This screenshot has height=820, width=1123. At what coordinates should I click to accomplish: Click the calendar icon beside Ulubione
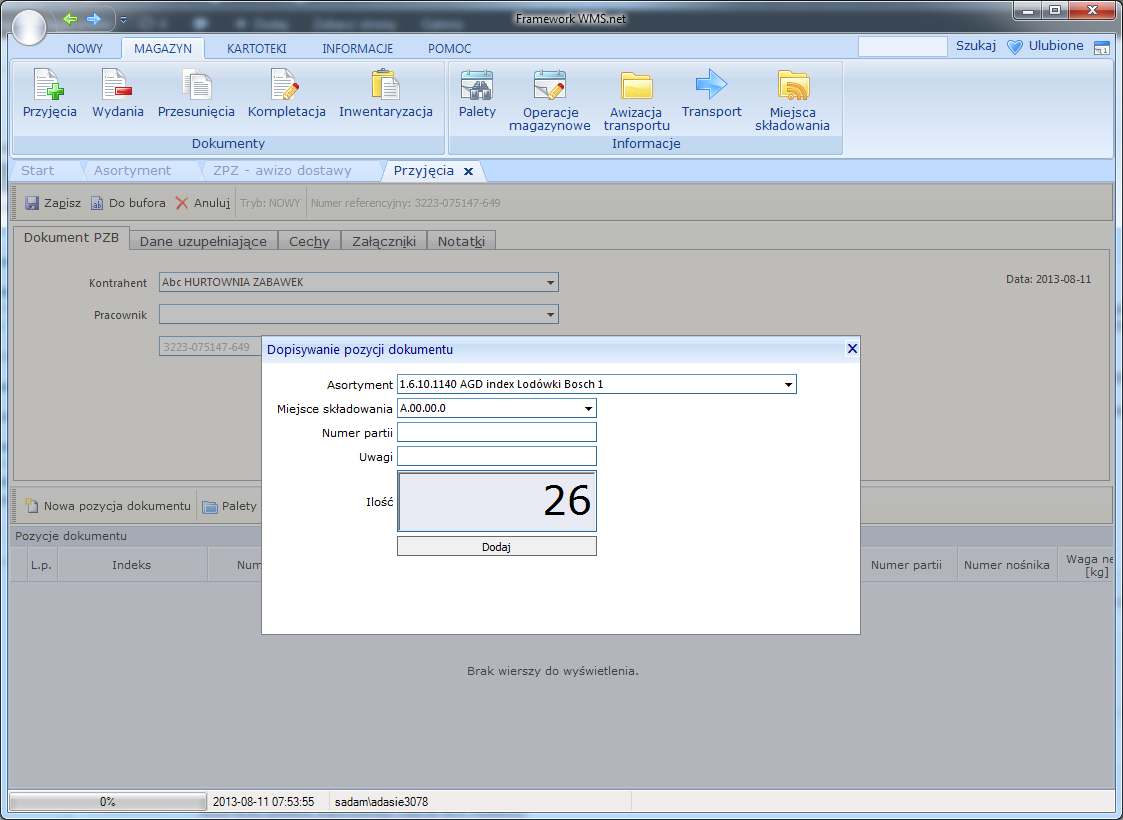[x=1102, y=47]
